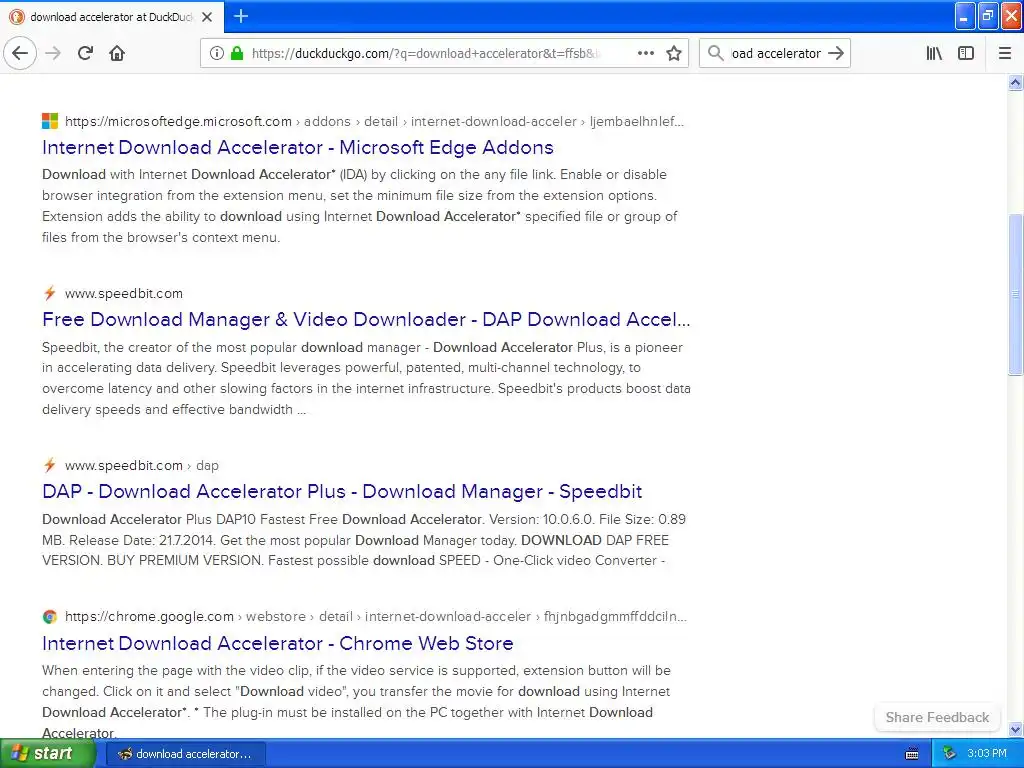Click the Share Feedback button
Screen dimensions: 1024x768
[937, 717]
